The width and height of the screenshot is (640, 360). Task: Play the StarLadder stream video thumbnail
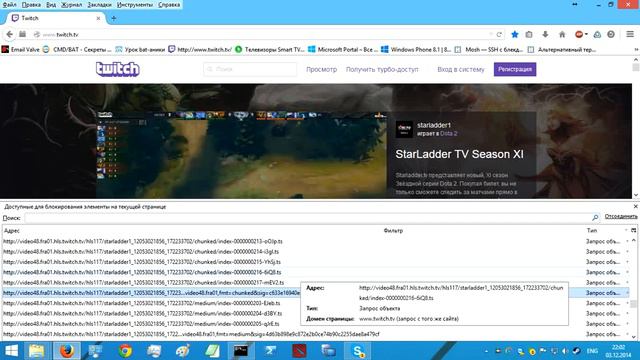pyautogui.click(x=241, y=155)
